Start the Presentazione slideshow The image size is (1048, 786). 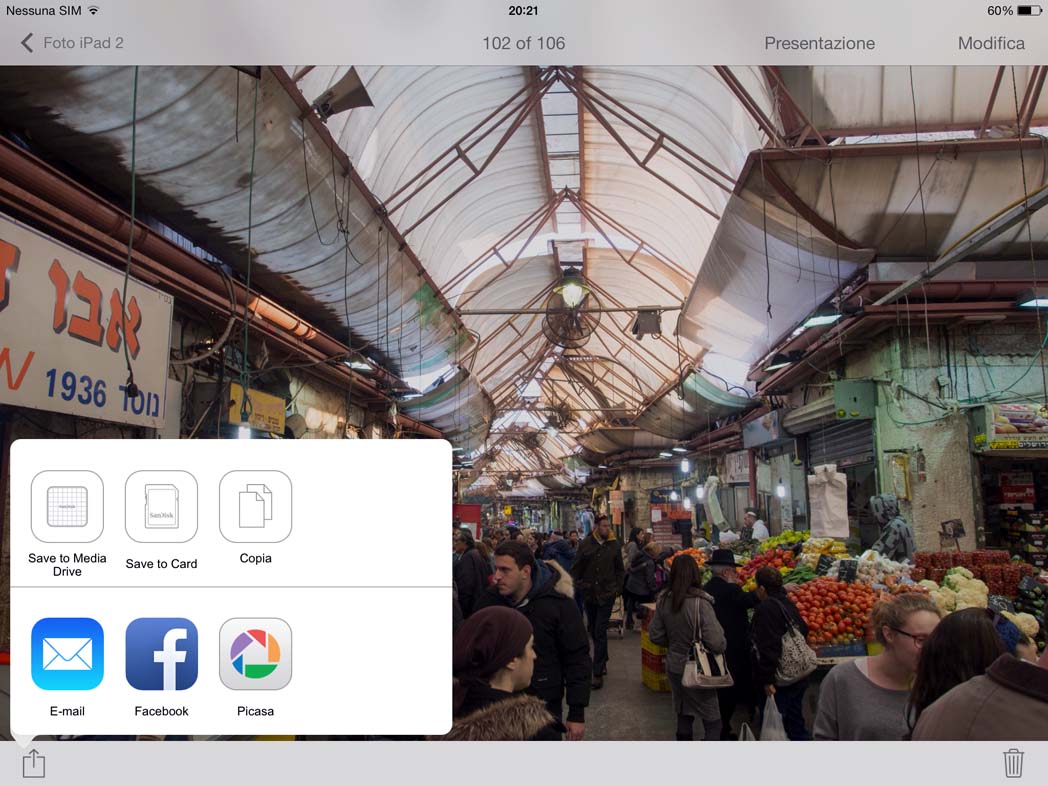coord(819,43)
